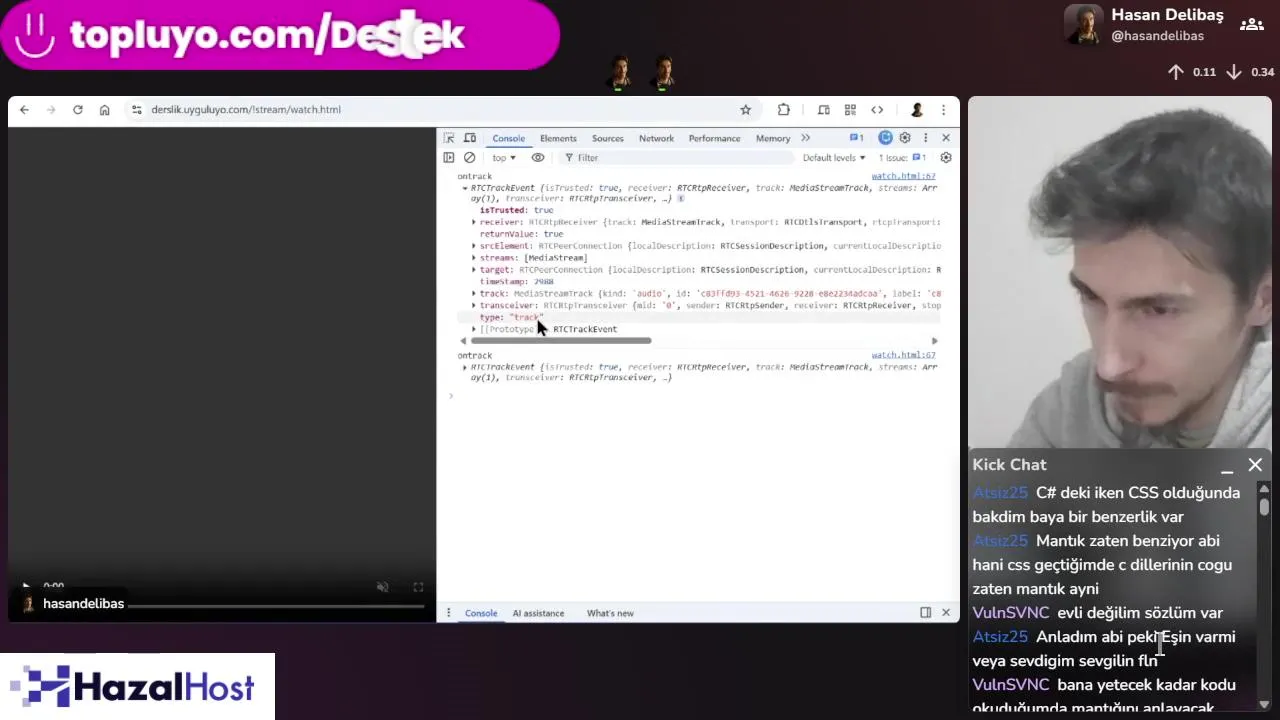Open the 'top' JavaScript context dropdown
Image resolution: width=1280 pixels, height=720 pixels.
click(504, 158)
